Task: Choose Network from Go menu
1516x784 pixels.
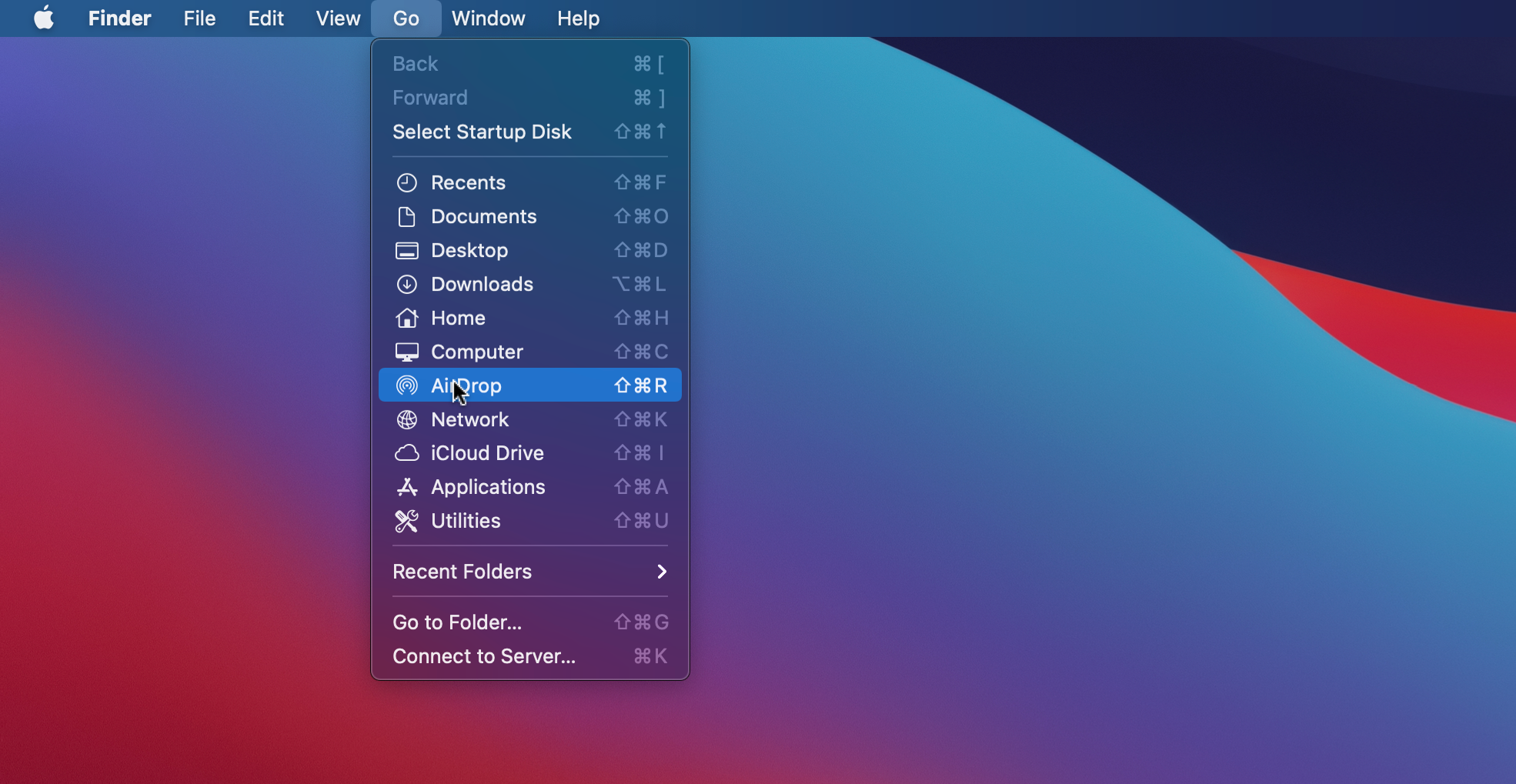Action: click(530, 419)
